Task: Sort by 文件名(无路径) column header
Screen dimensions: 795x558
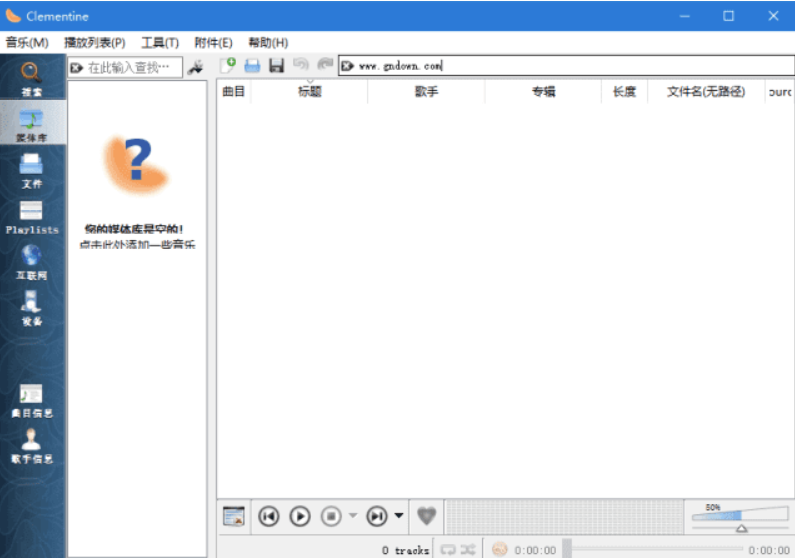Action: [706, 92]
